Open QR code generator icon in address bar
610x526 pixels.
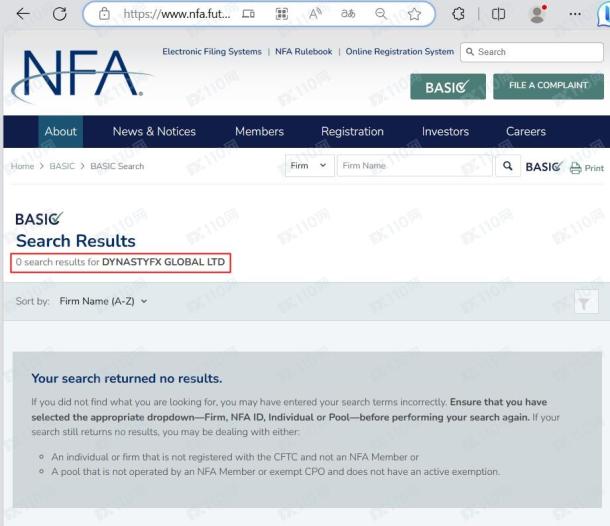[x=282, y=14]
